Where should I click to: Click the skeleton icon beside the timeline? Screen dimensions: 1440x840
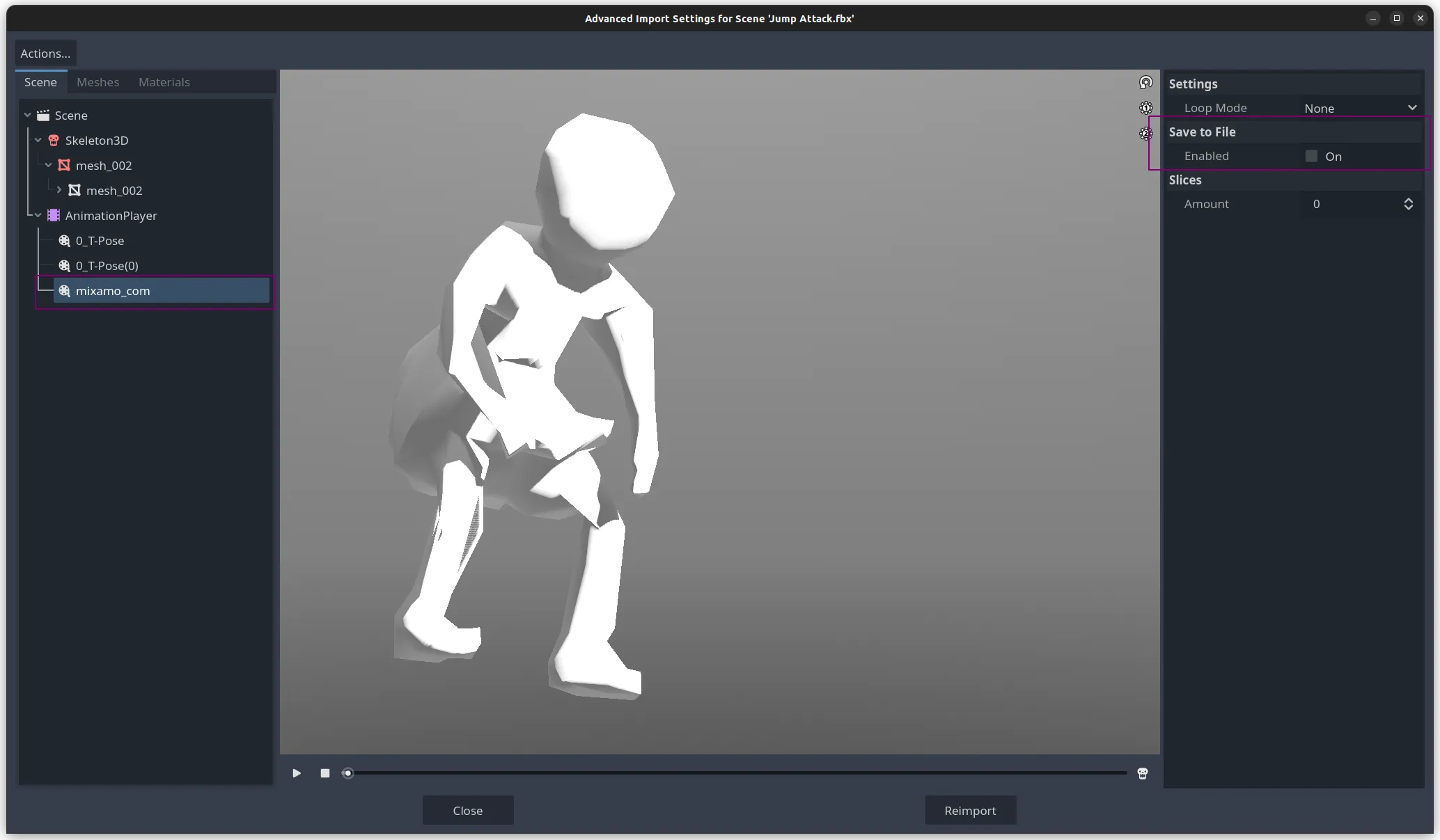coord(1142,773)
